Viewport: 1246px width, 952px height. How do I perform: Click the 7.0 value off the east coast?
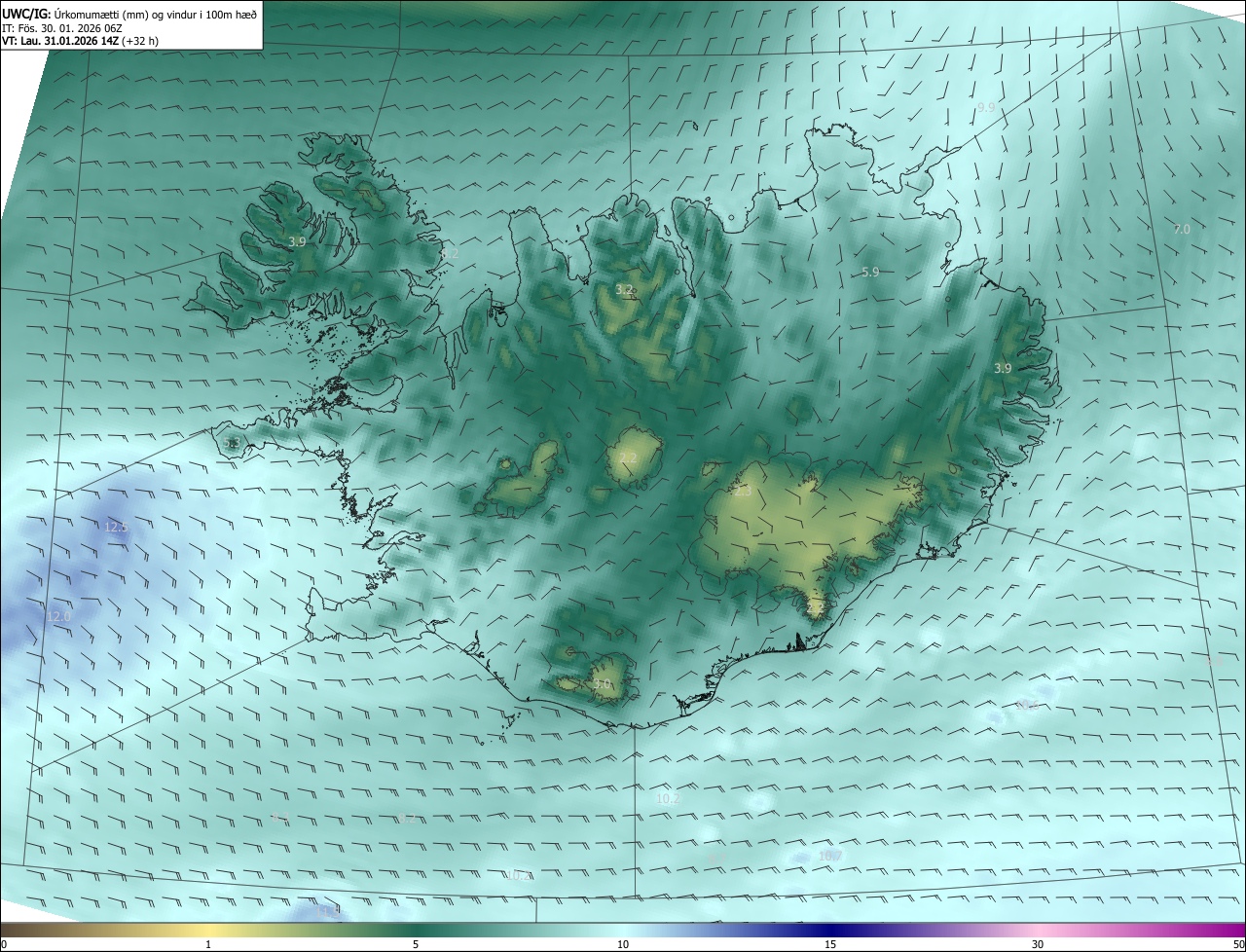coord(1182,230)
